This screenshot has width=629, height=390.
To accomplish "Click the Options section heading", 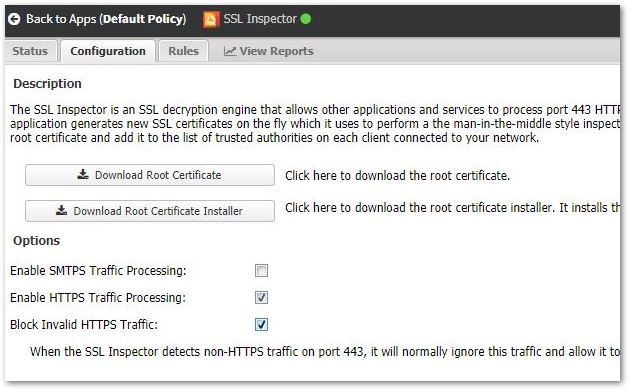I will pos(37,240).
